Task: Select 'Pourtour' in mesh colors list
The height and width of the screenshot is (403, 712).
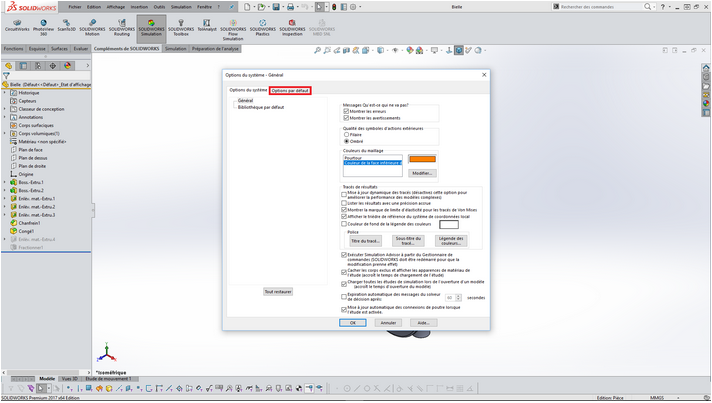Action: coord(372,158)
